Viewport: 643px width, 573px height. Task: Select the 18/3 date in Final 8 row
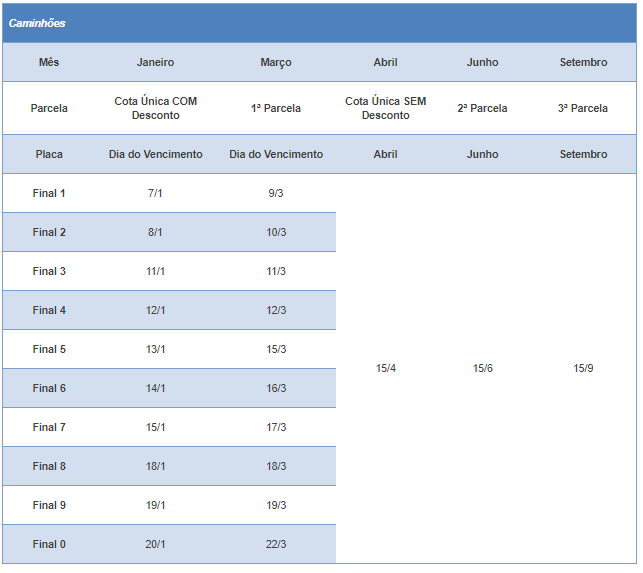pos(276,466)
